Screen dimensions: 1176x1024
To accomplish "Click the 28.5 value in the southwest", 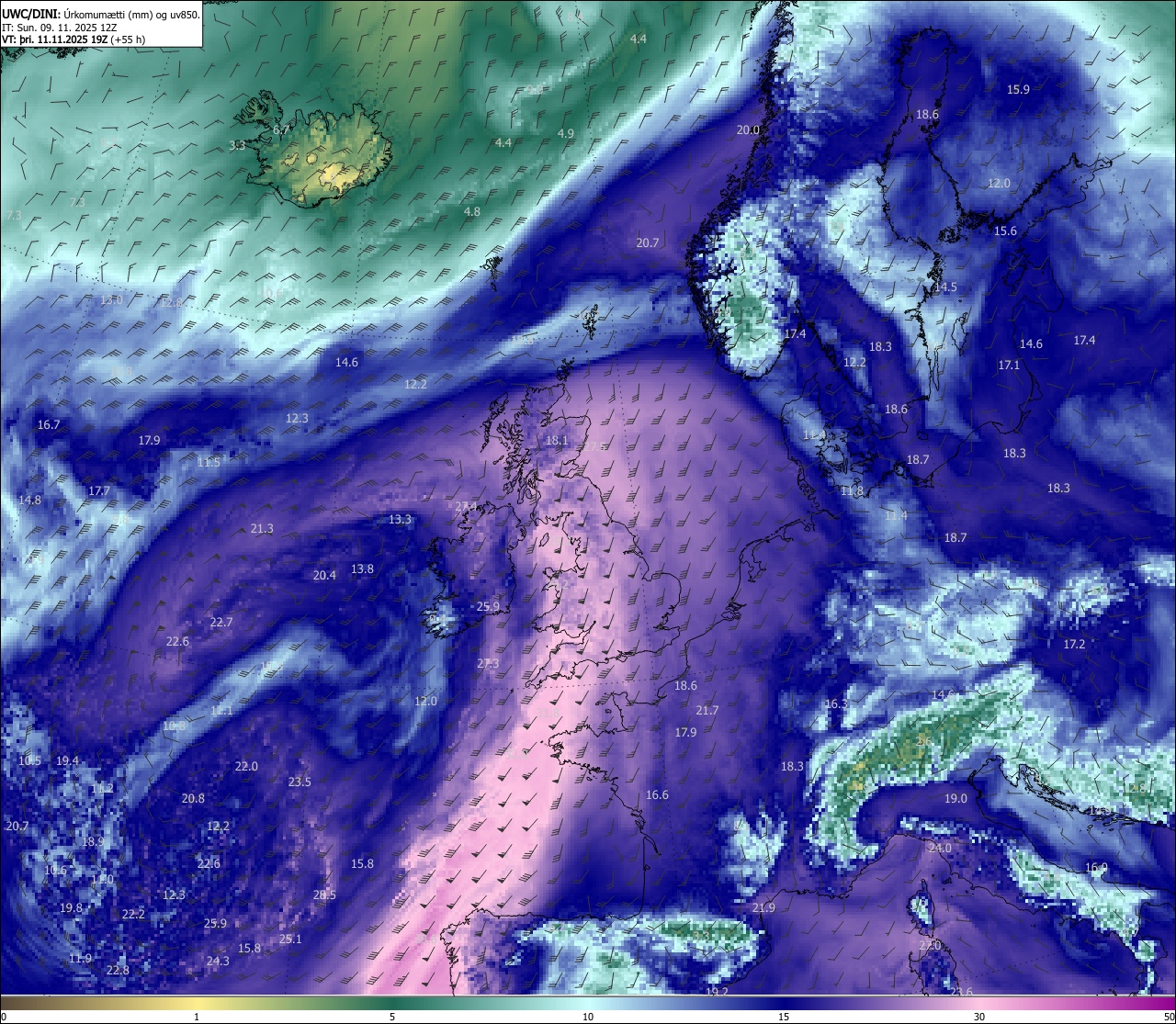I will click(x=324, y=895).
